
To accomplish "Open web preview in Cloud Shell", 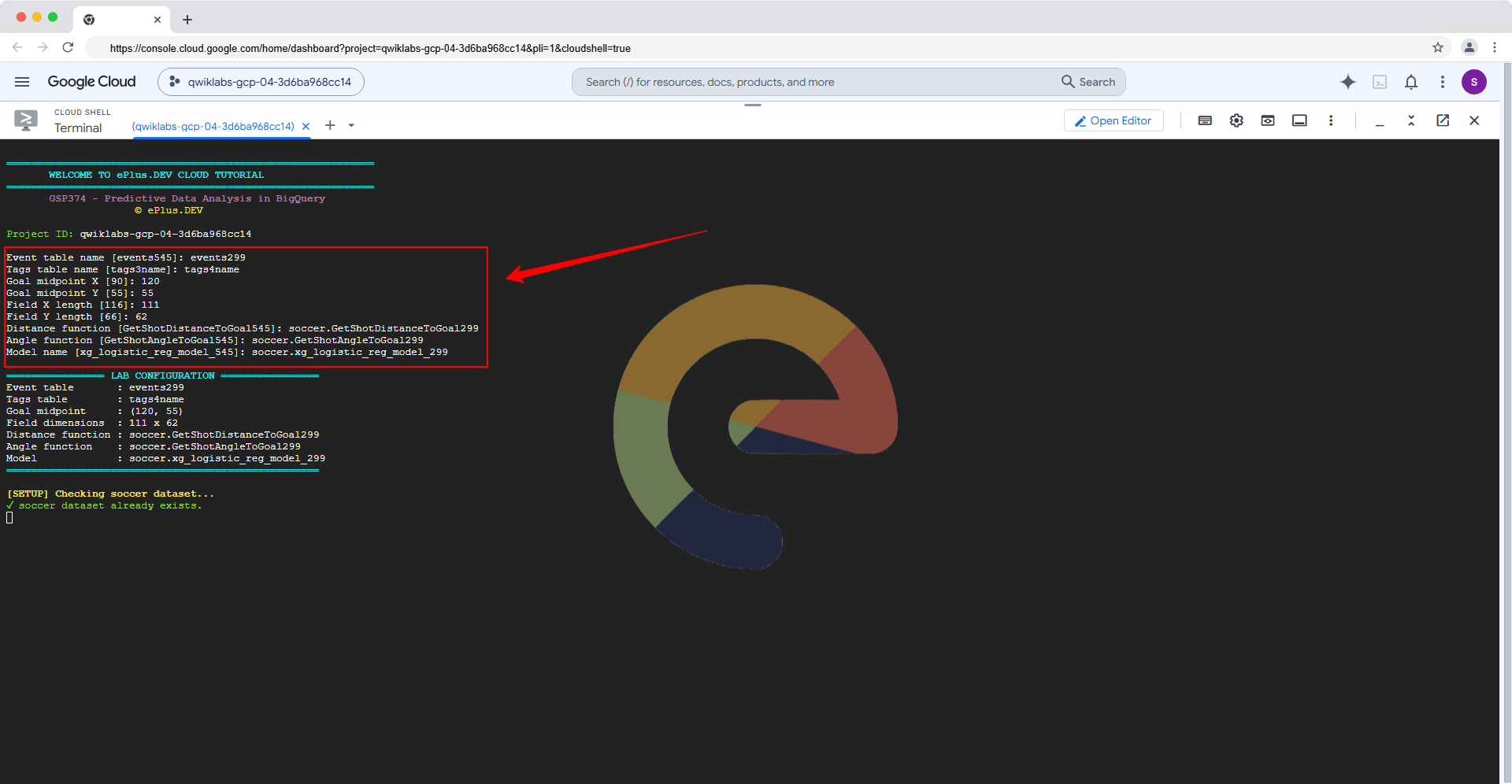I will [x=1268, y=120].
